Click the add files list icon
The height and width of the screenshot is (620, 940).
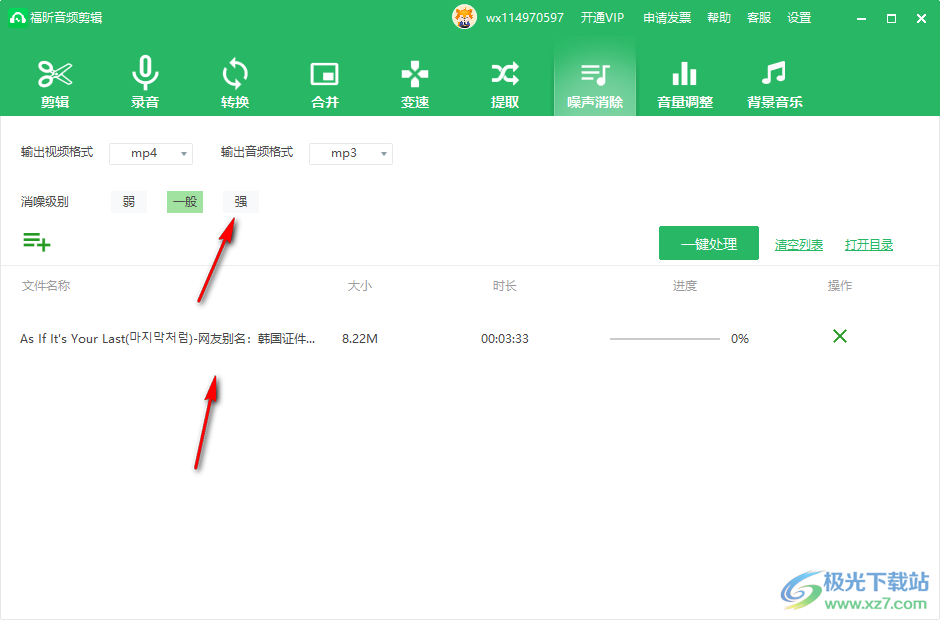(x=36, y=241)
